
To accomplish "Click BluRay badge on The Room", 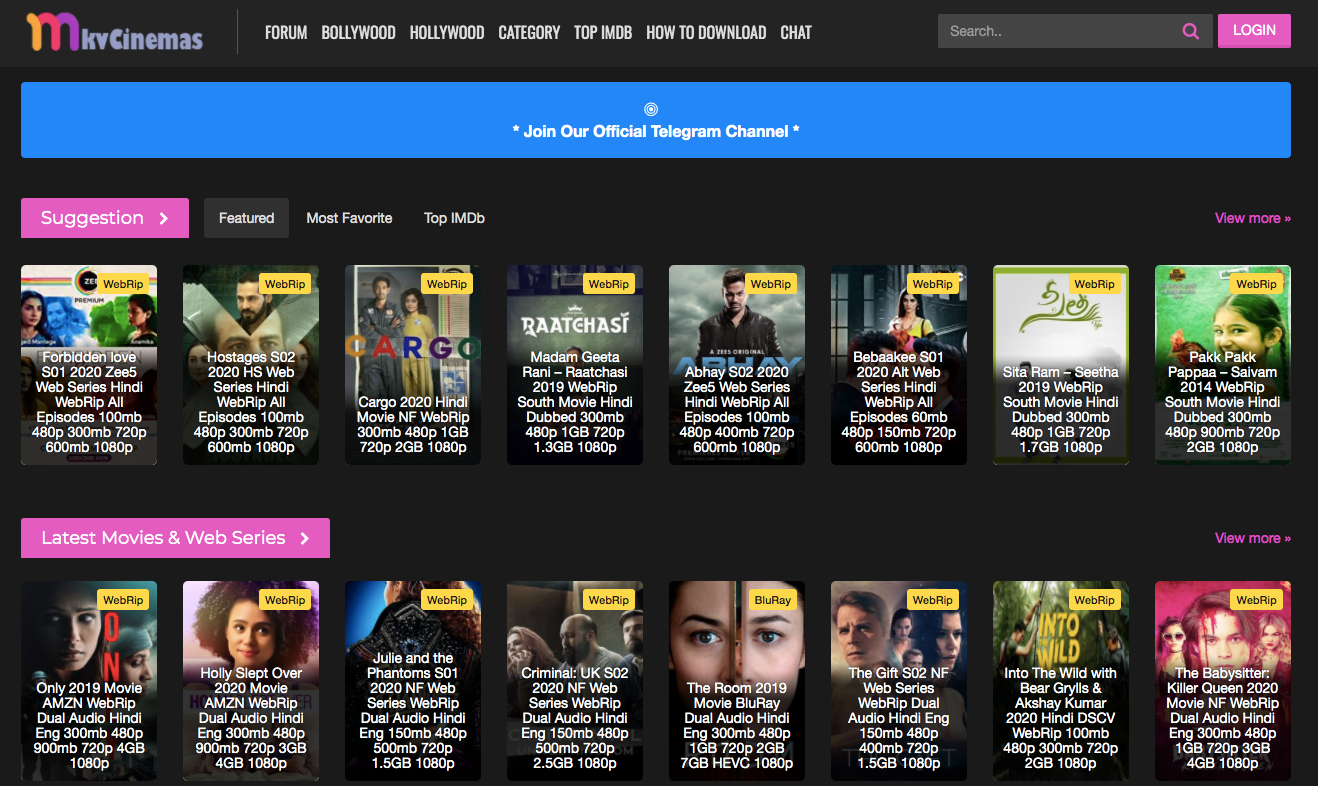I will pyautogui.click(x=772, y=600).
